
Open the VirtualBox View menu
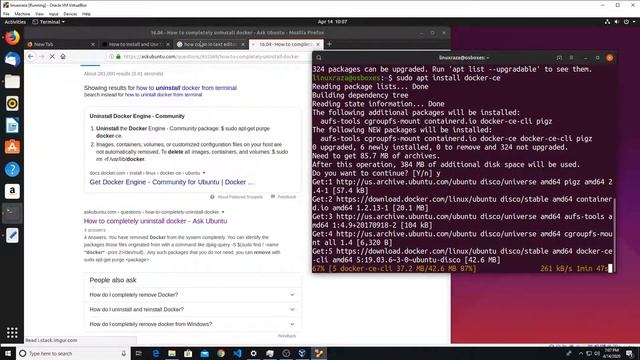tap(40, 14)
